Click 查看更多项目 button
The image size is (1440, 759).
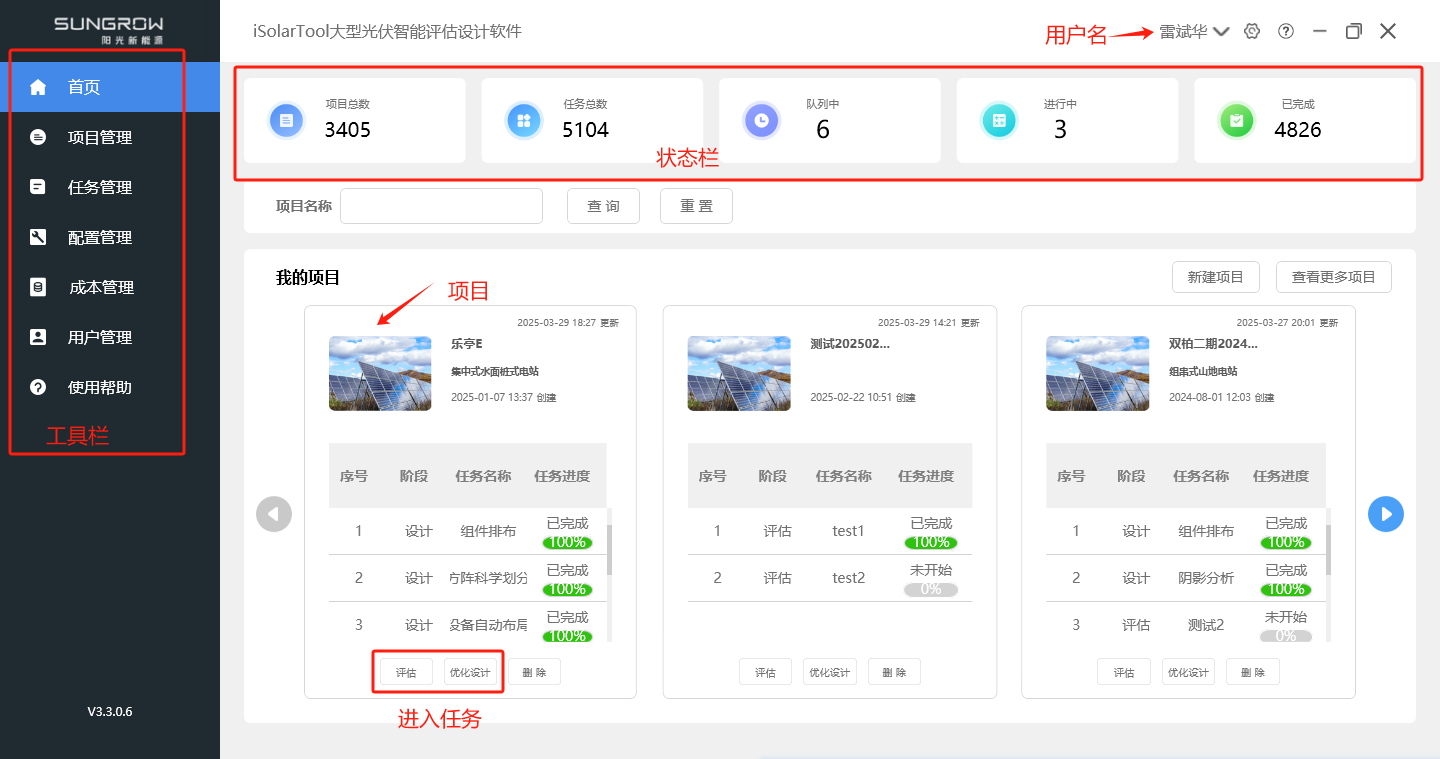tap(1333, 277)
